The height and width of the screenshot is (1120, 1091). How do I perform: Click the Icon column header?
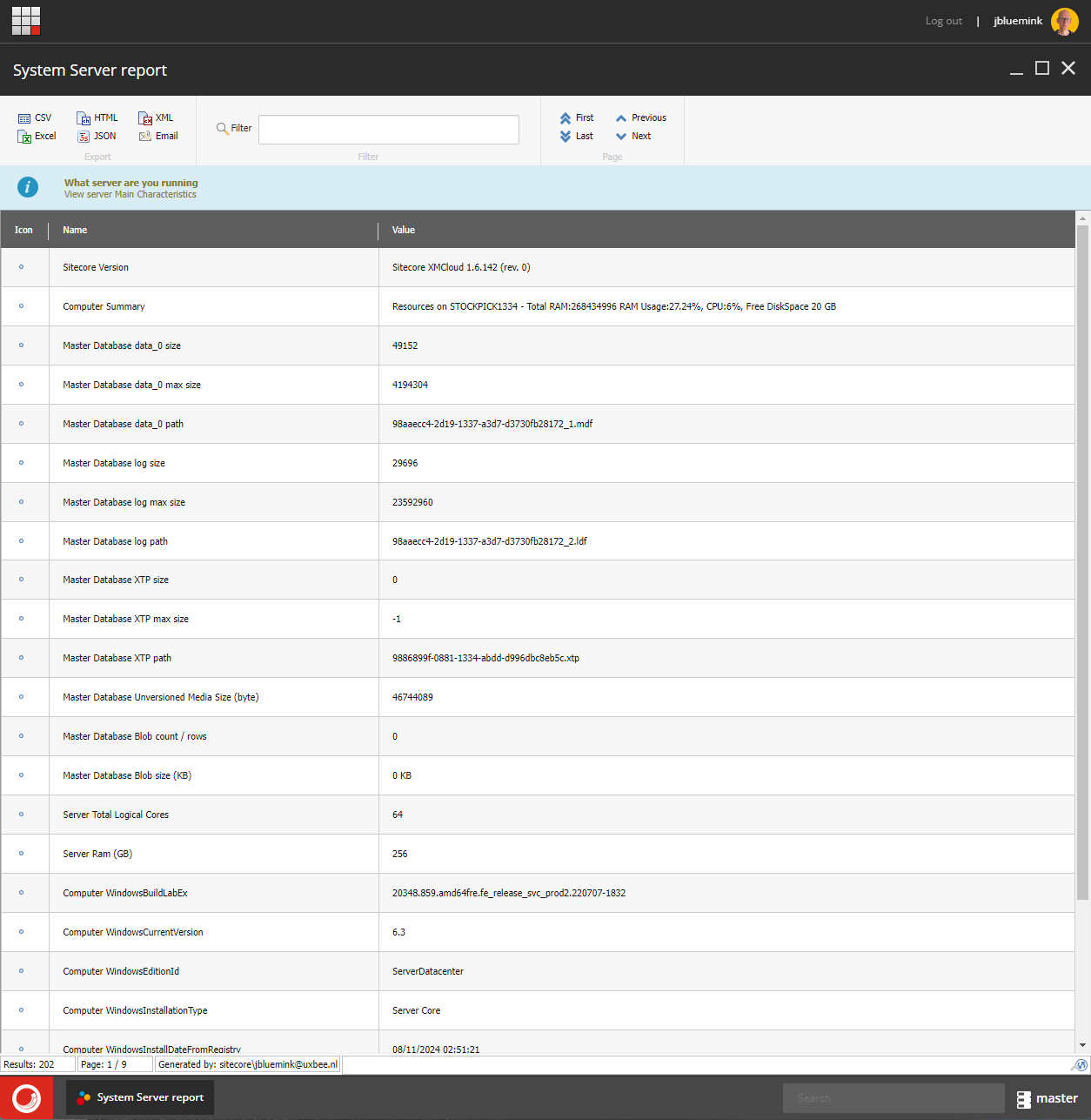[x=23, y=230]
